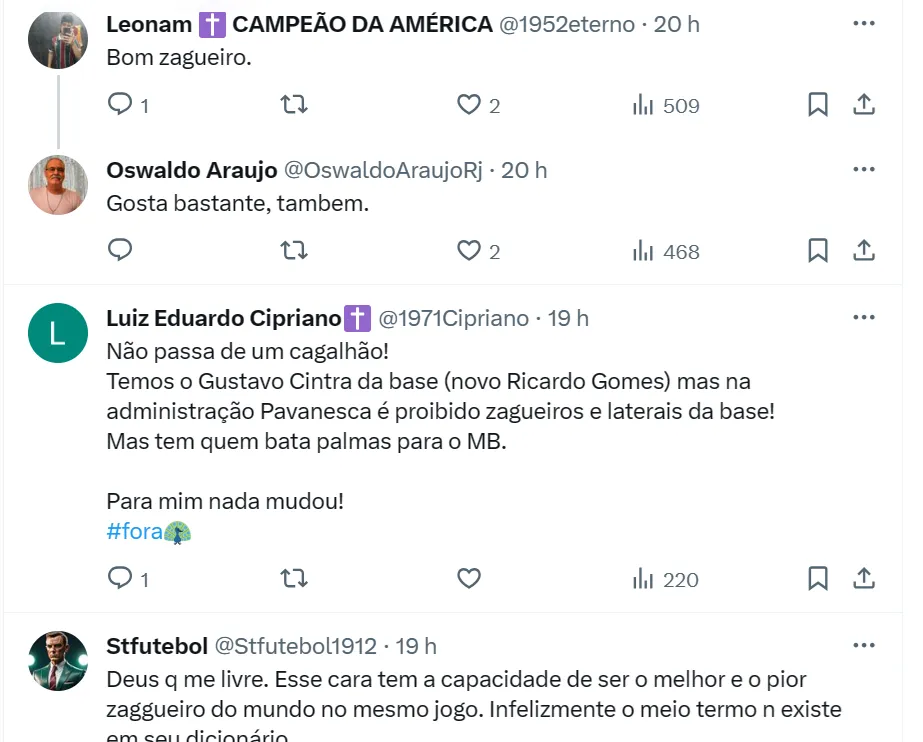The image size is (923, 742).
Task: Click Stfutebol's profile avatar
Action: pos(58,661)
